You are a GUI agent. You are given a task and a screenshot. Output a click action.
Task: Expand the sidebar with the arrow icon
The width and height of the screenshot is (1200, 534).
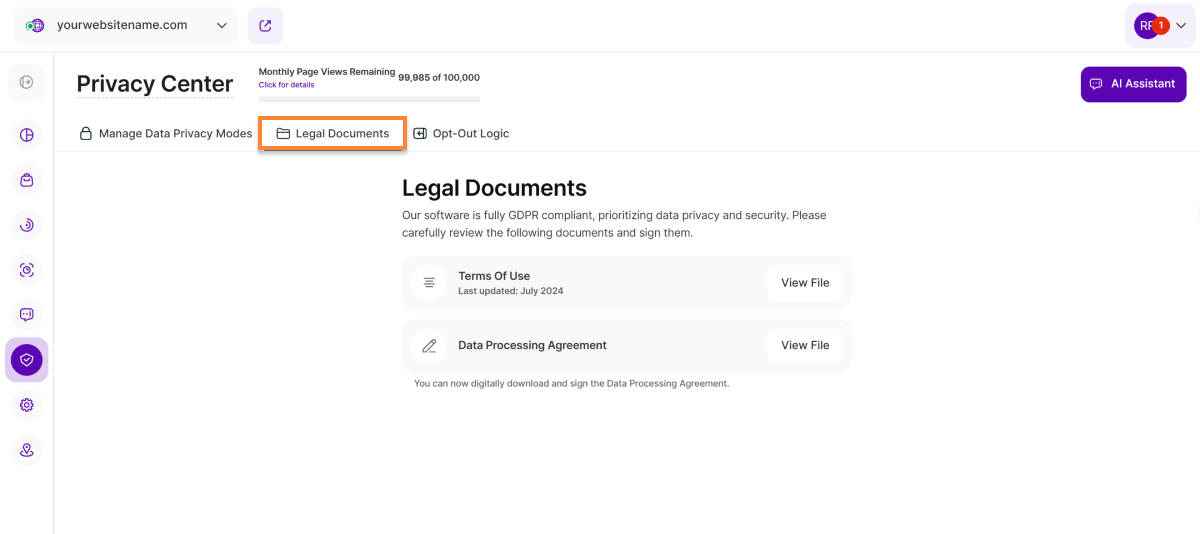pos(26,82)
